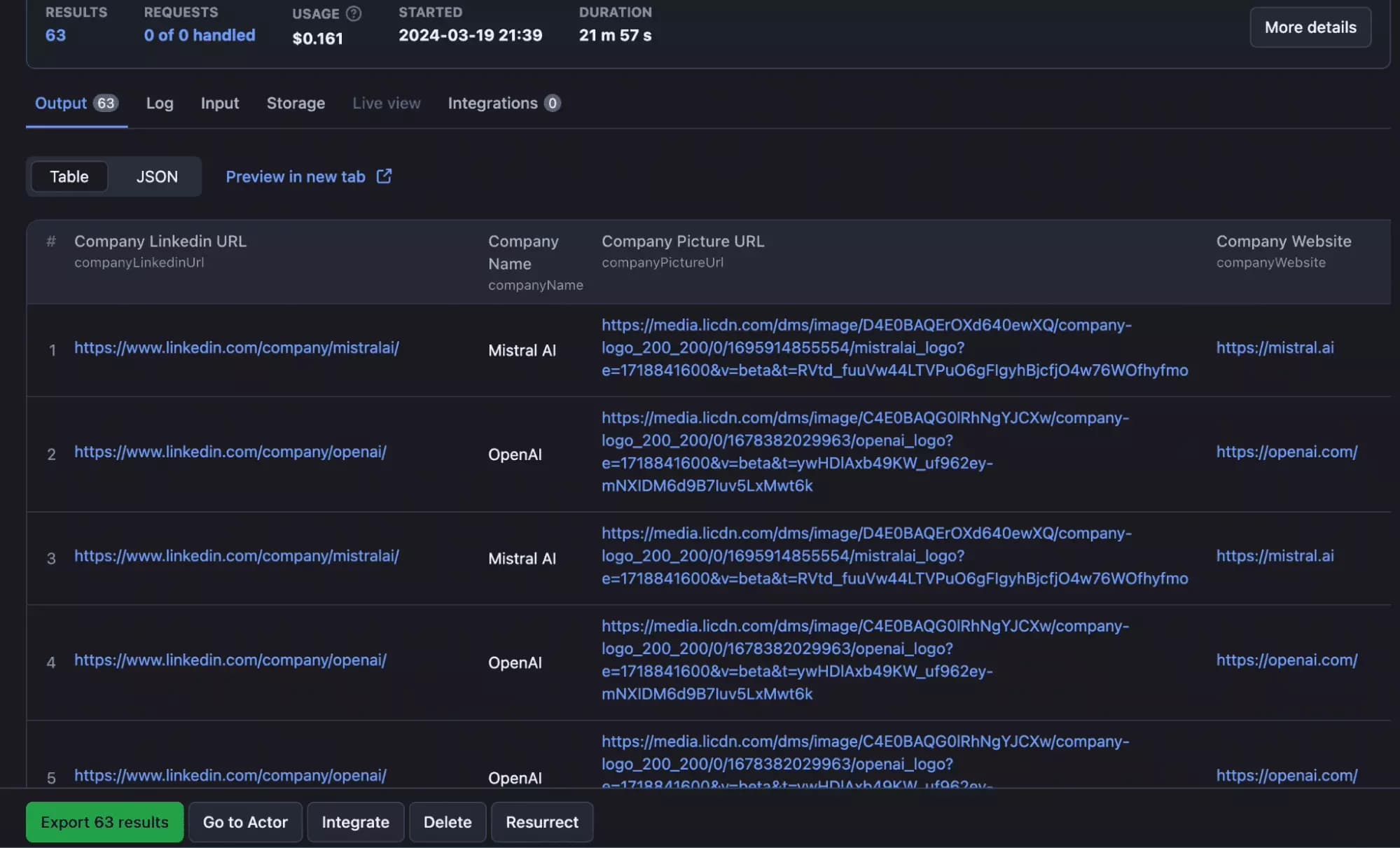
Task: Open the Storage tab
Action: click(295, 103)
